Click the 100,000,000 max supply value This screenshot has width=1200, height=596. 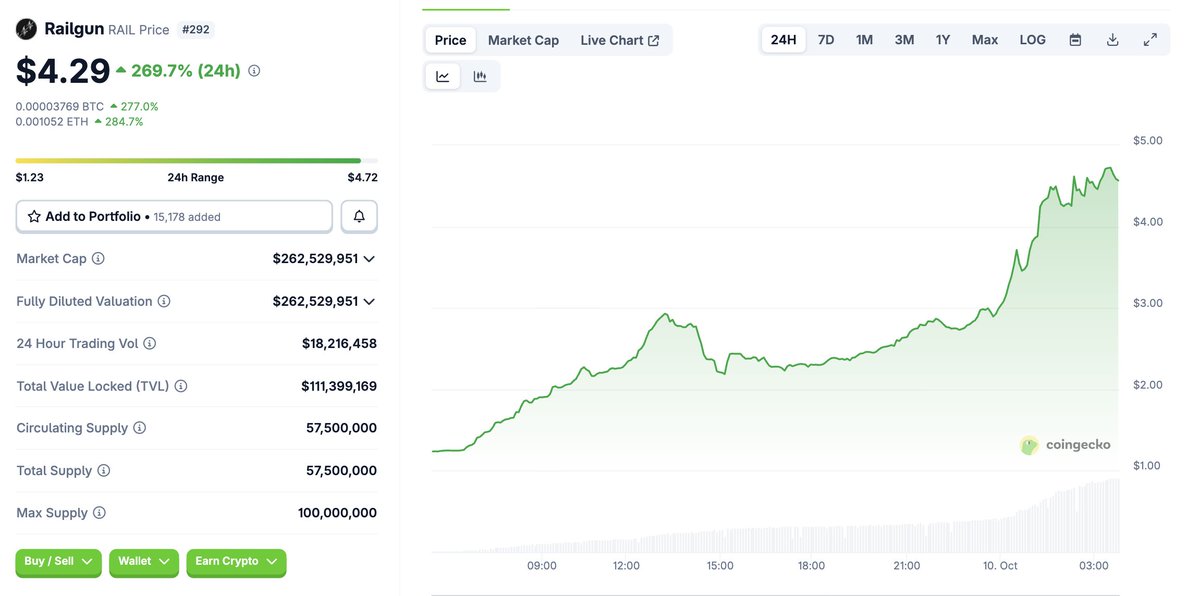337,513
